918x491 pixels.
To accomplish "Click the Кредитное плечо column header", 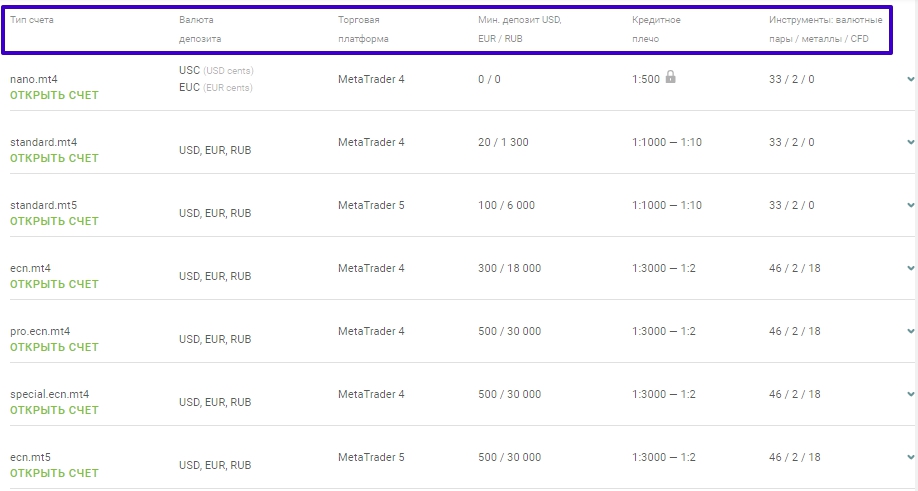I will coord(656,29).
